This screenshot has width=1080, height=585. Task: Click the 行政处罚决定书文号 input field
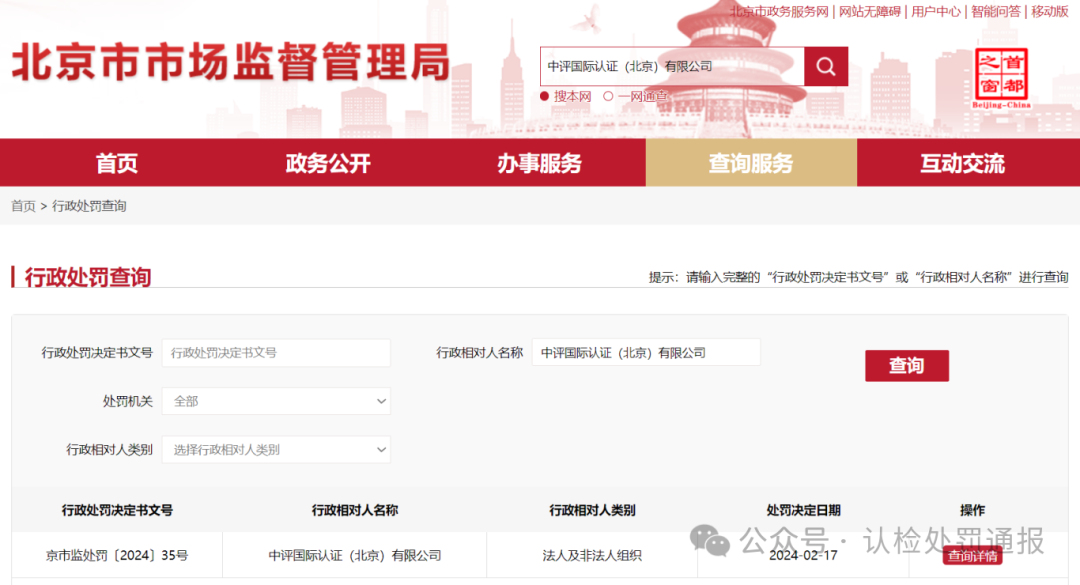tap(275, 352)
